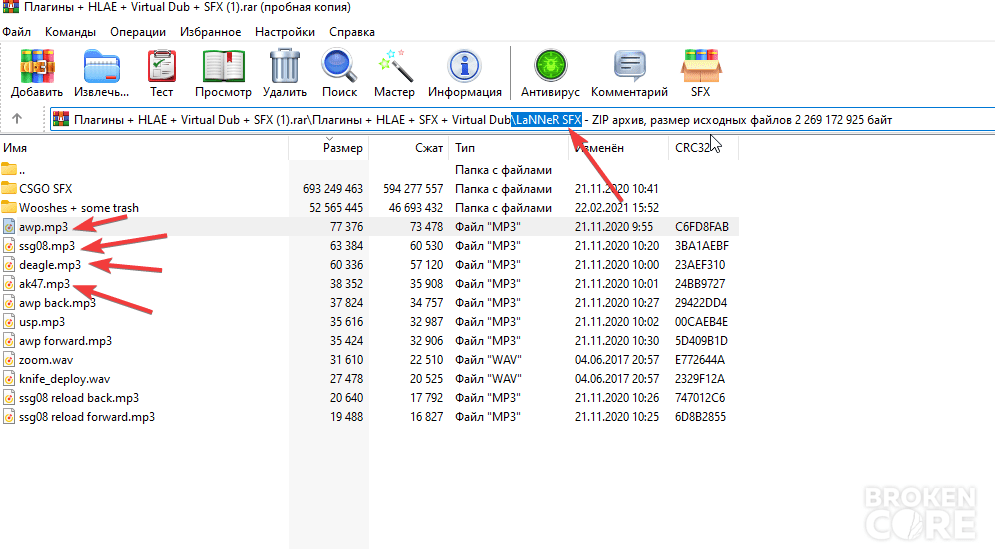The height and width of the screenshot is (549, 995).
Task: Launch the Мастер wizard wand icon
Action: click(394, 67)
